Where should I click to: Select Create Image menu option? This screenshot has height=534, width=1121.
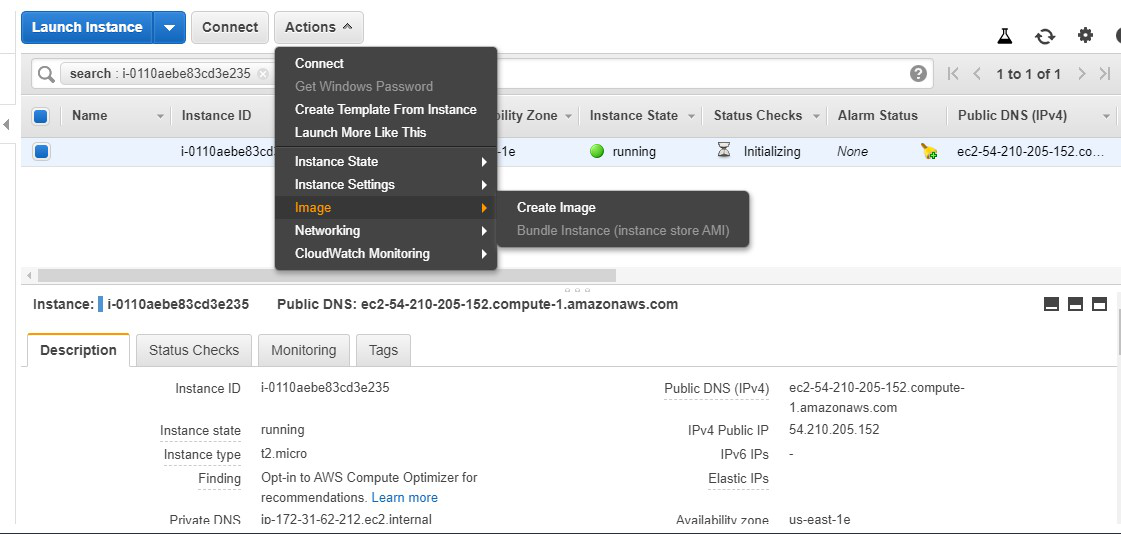[x=556, y=208]
